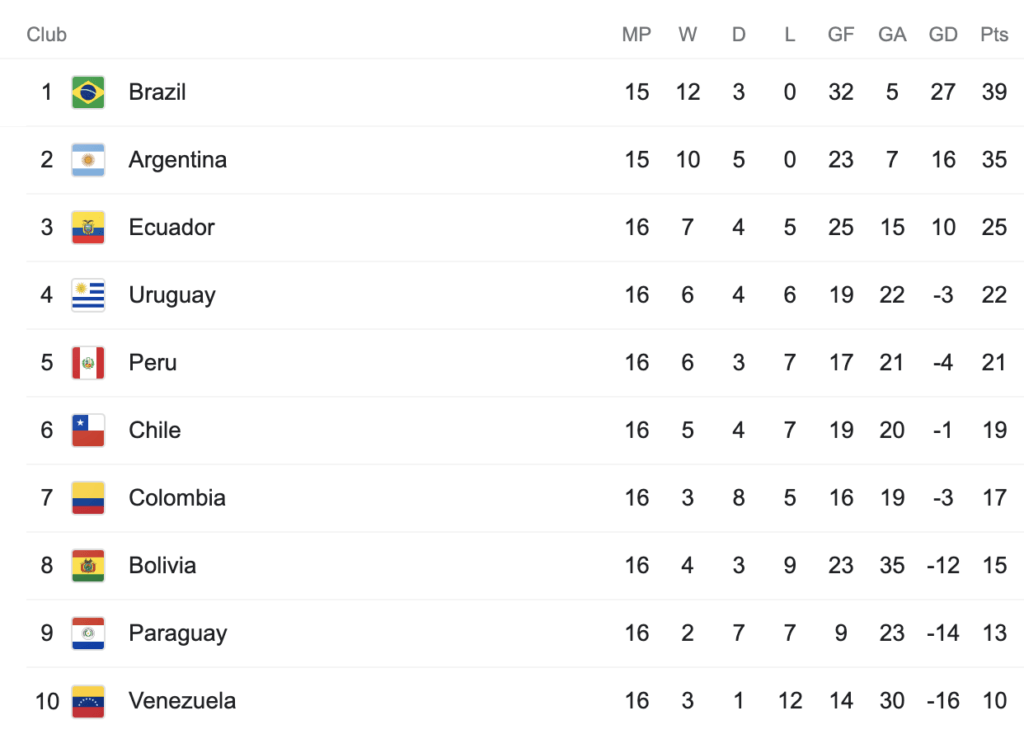1024x739 pixels.
Task: Select the Bolivia flag icon
Action: click(x=88, y=565)
